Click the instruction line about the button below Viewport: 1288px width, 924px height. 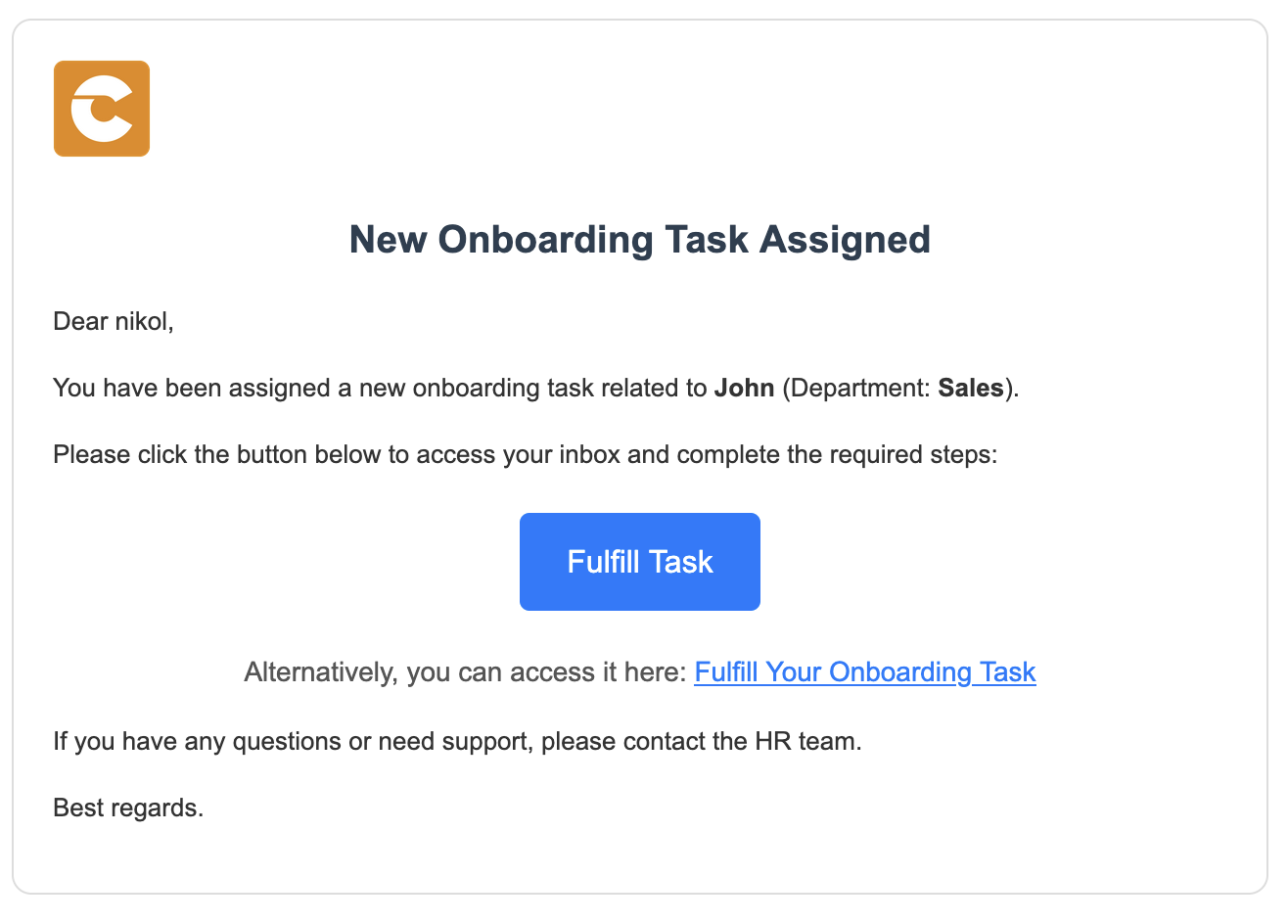pos(525,454)
